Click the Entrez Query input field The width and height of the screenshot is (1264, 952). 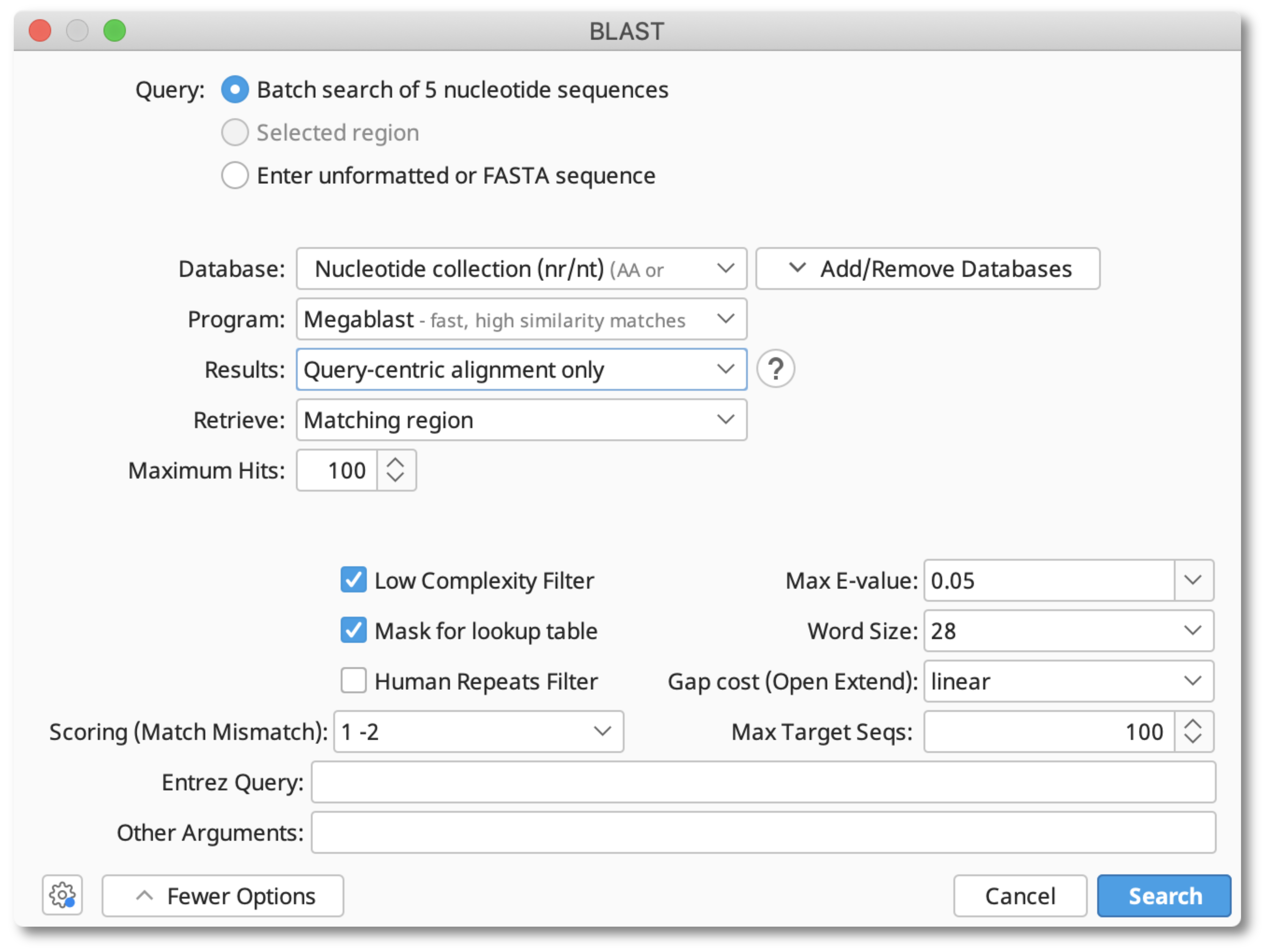(x=763, y=782)
